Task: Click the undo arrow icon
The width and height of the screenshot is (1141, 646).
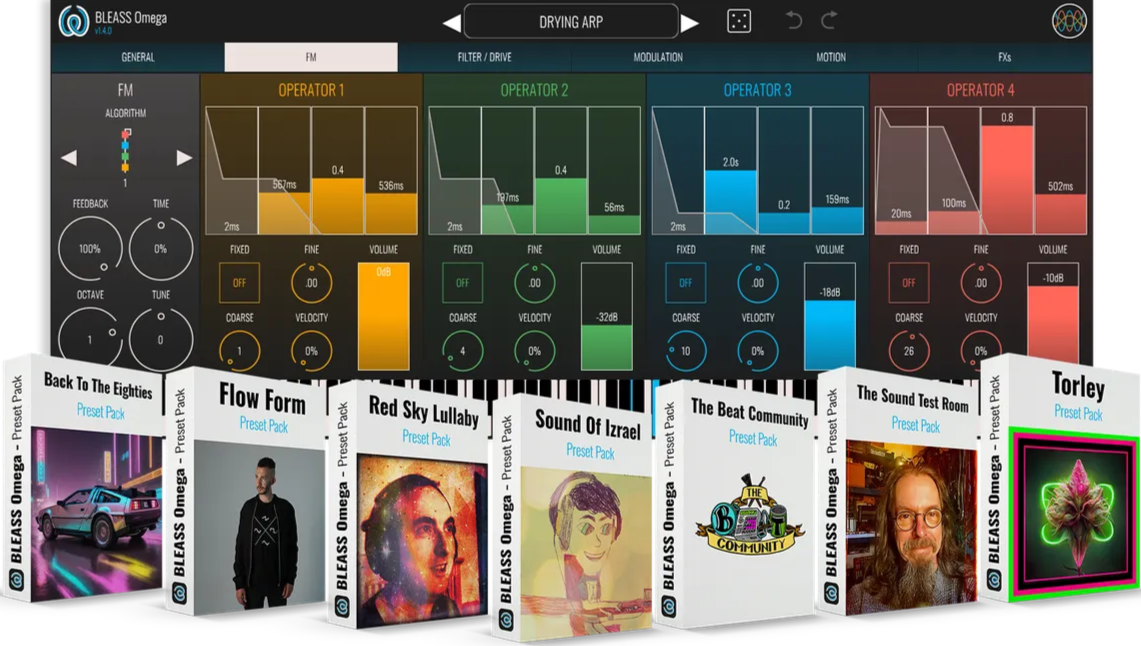Action: point(794,21)
